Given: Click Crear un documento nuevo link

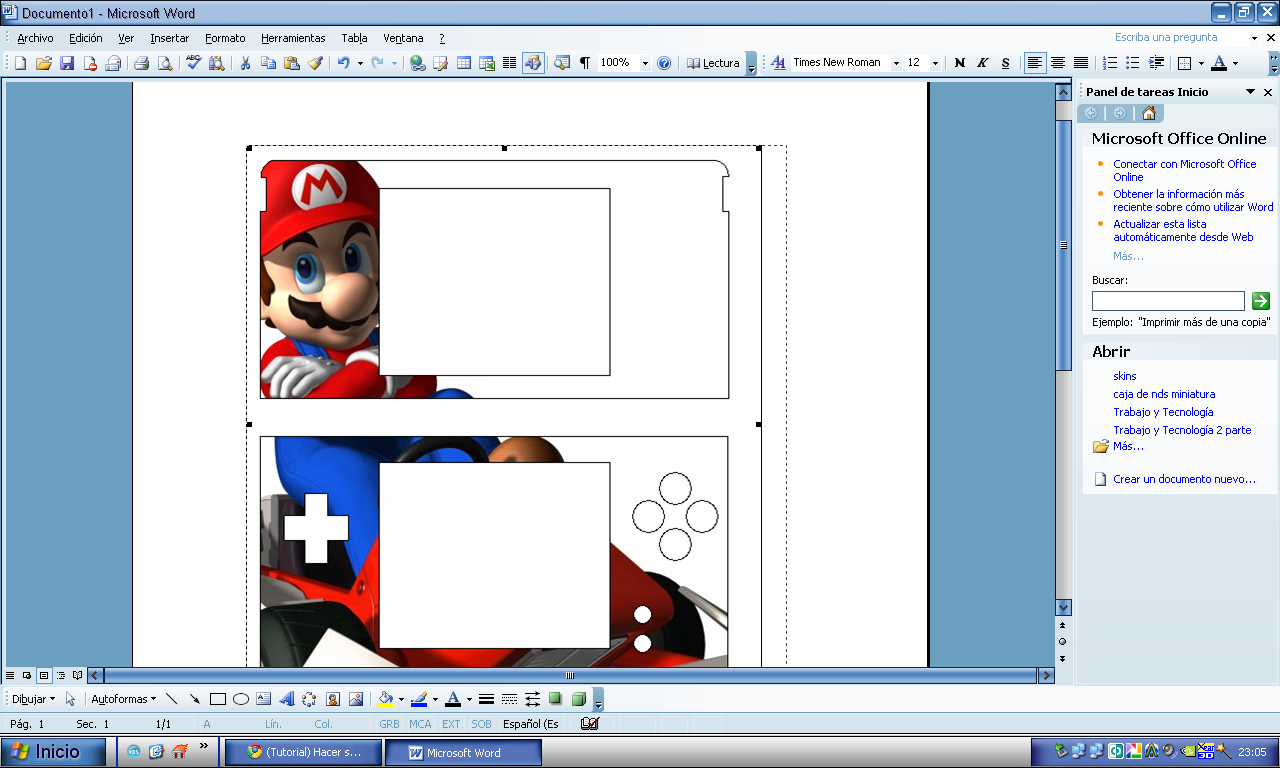Looking at the screenshot, I should point(1184,479).
